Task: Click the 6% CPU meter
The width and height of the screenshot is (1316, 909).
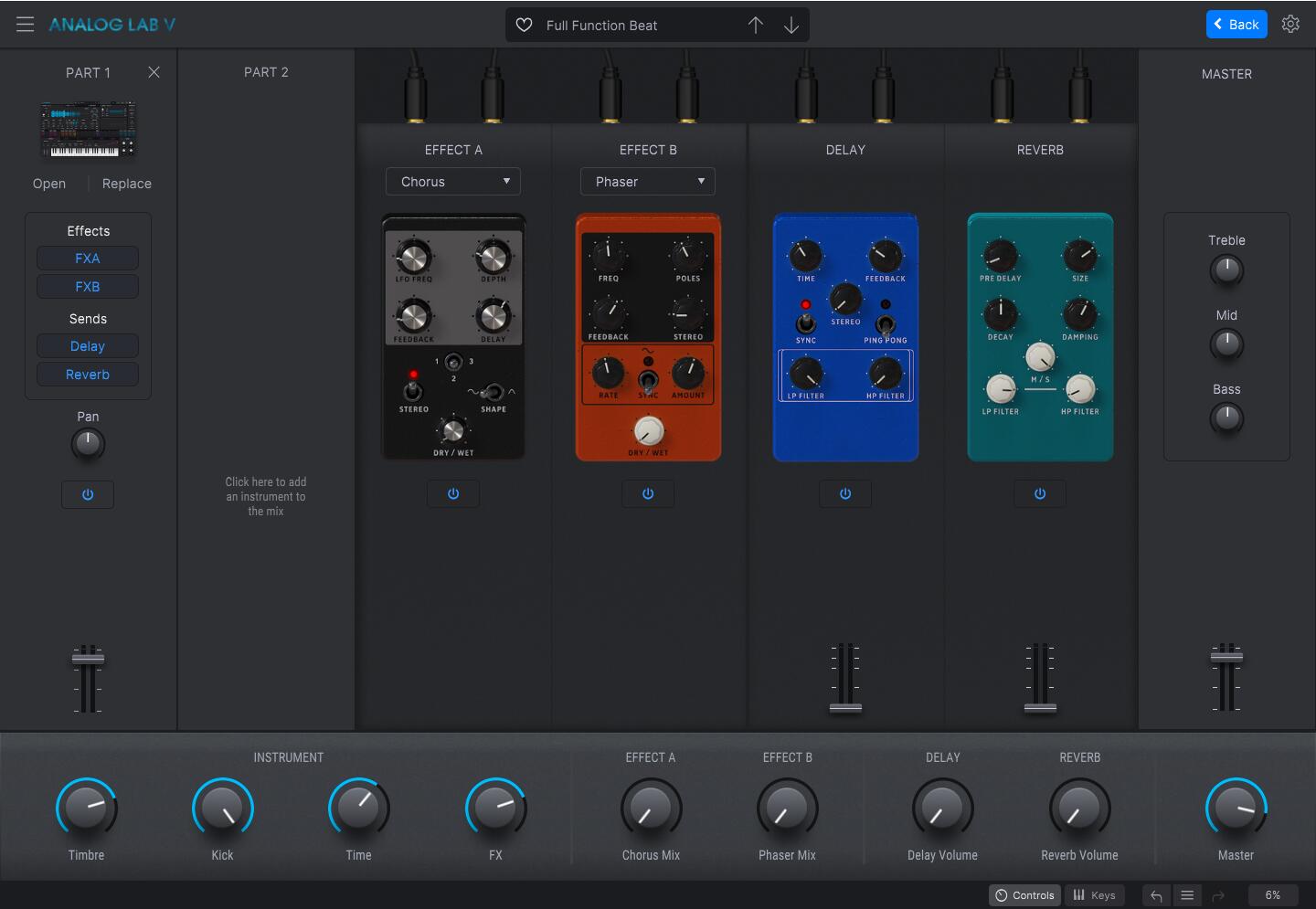Action: [1272, 895]
